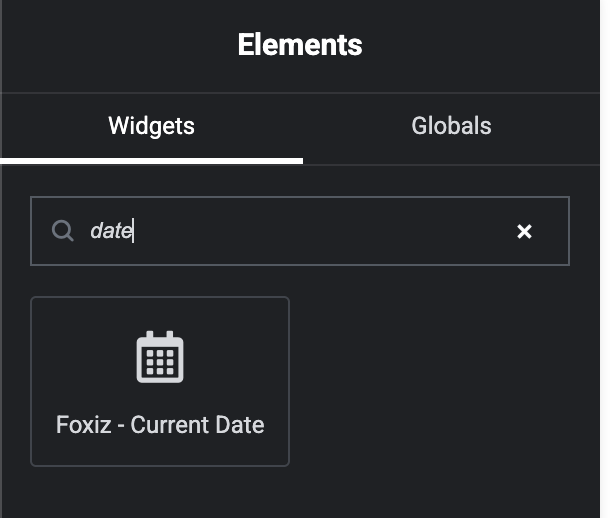Click the white underline beneath Widgets tab
The width and height of the screenshot is (612, 518).
151,160
